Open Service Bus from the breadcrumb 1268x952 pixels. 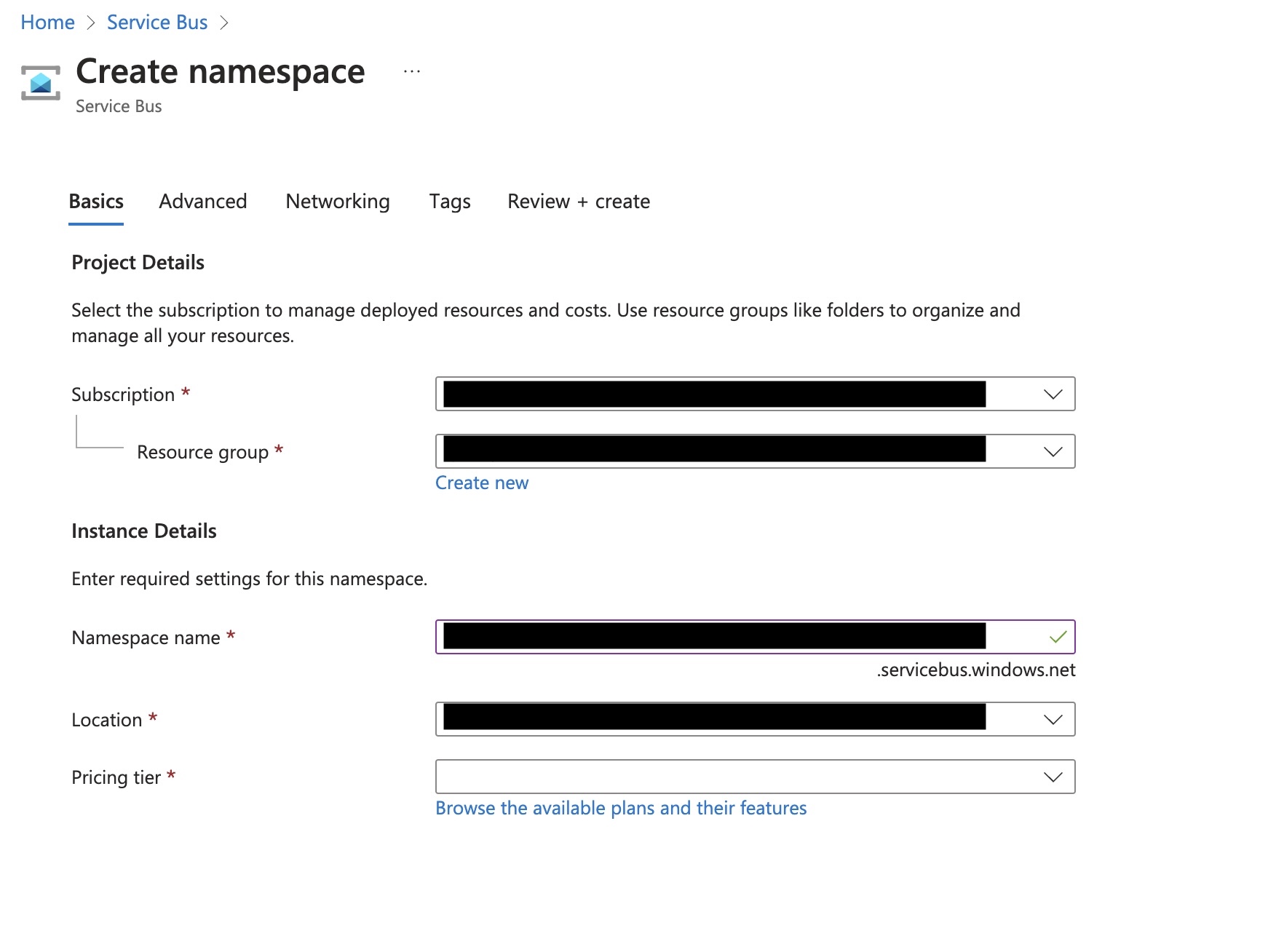click(x=156, y=22)
